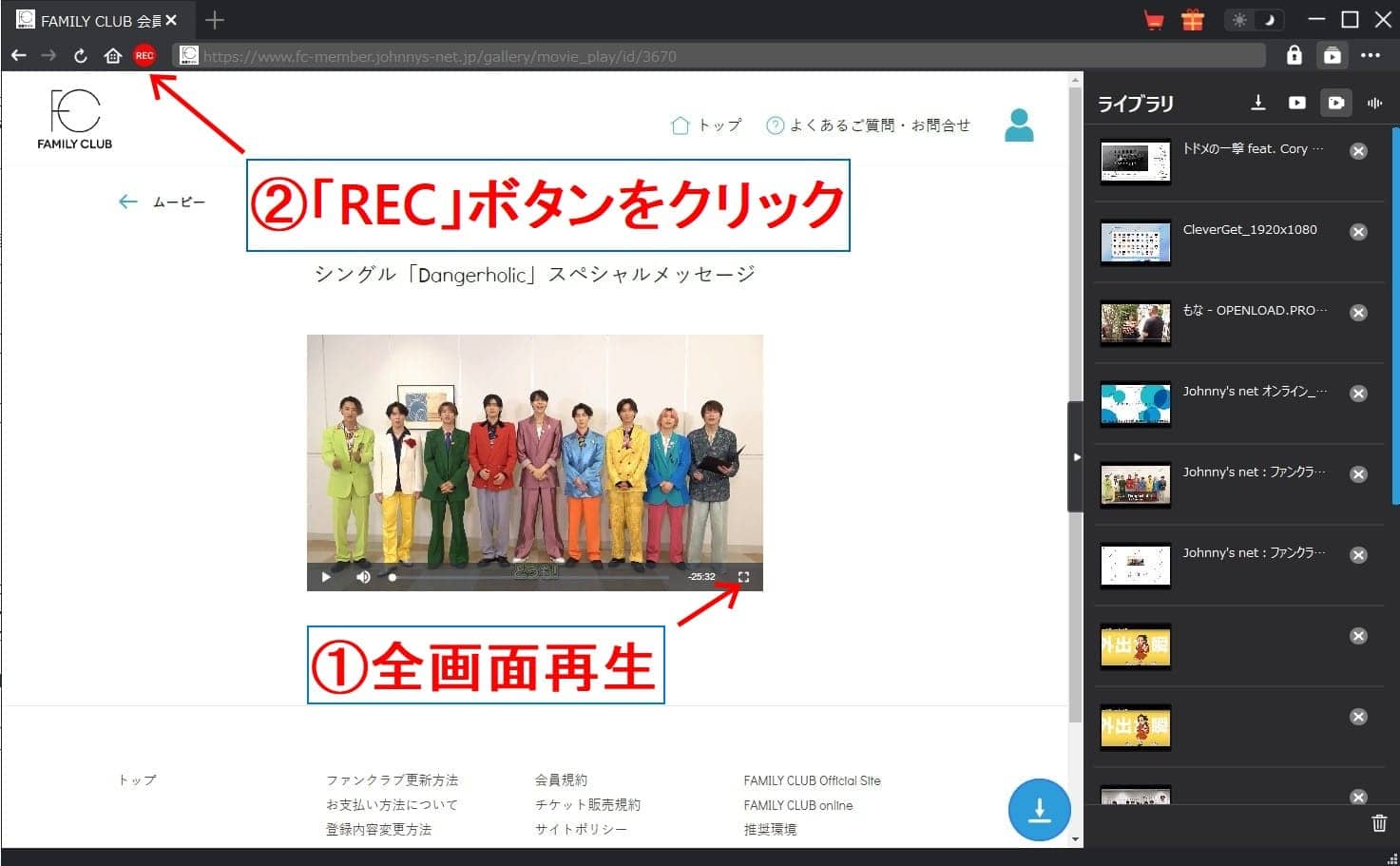Open 会員規約 footer link
This screenshot has width=1400, height=866.
[561, 779]
